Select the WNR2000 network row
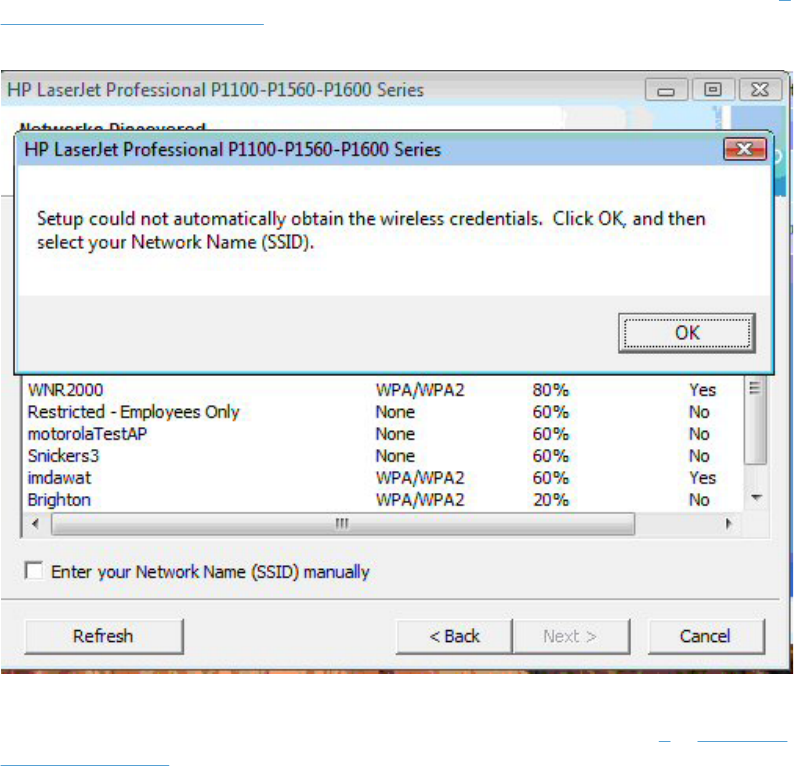Viewport: 794px width, 766px height. 382,390
